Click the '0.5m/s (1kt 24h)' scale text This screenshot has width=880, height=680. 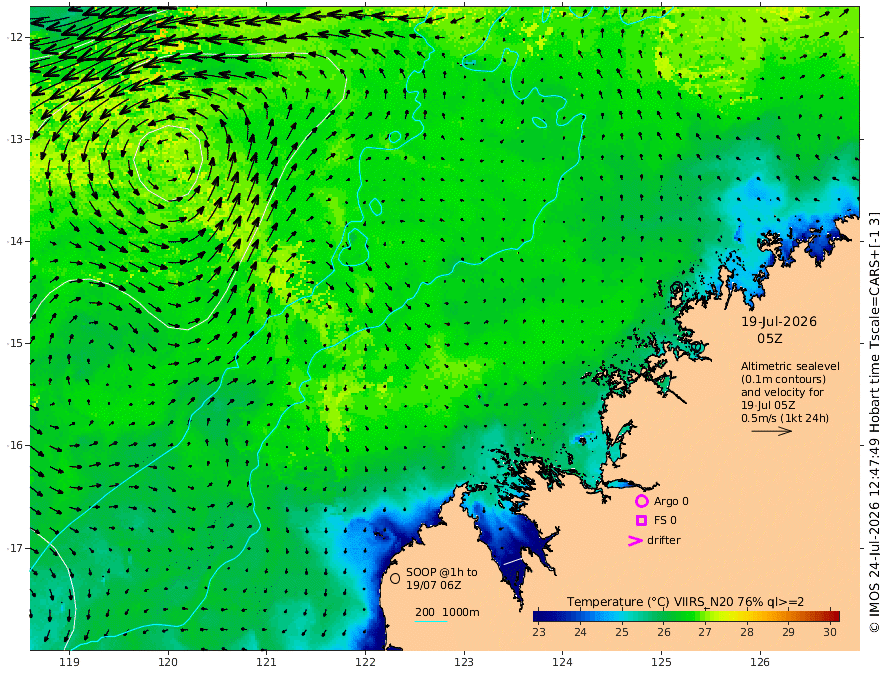785,418
